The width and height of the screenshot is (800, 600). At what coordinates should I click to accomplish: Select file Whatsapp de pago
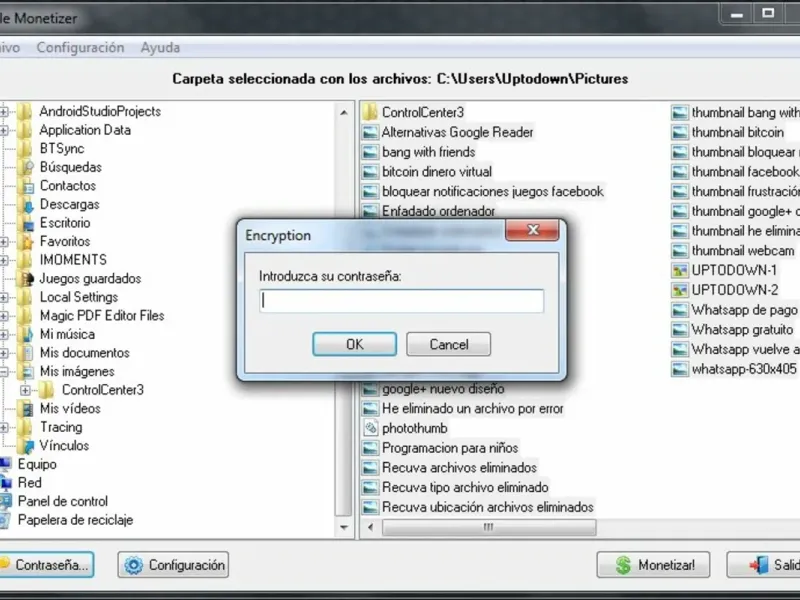pos(744,310)
